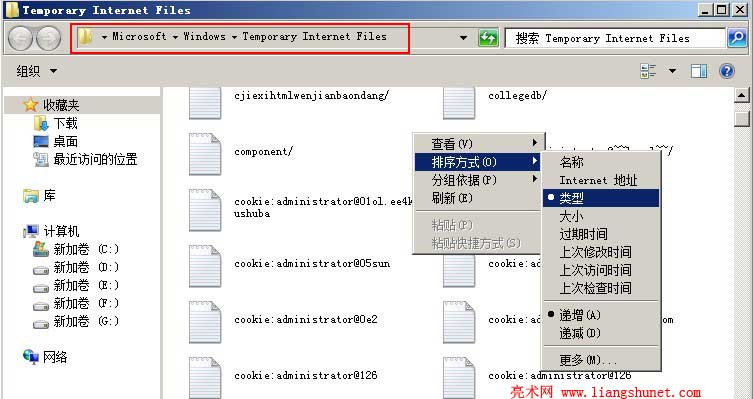Select the cookie:administrator@05sun file icon
The height and width of the screenshot is (399, 753).
coord(205,266)
